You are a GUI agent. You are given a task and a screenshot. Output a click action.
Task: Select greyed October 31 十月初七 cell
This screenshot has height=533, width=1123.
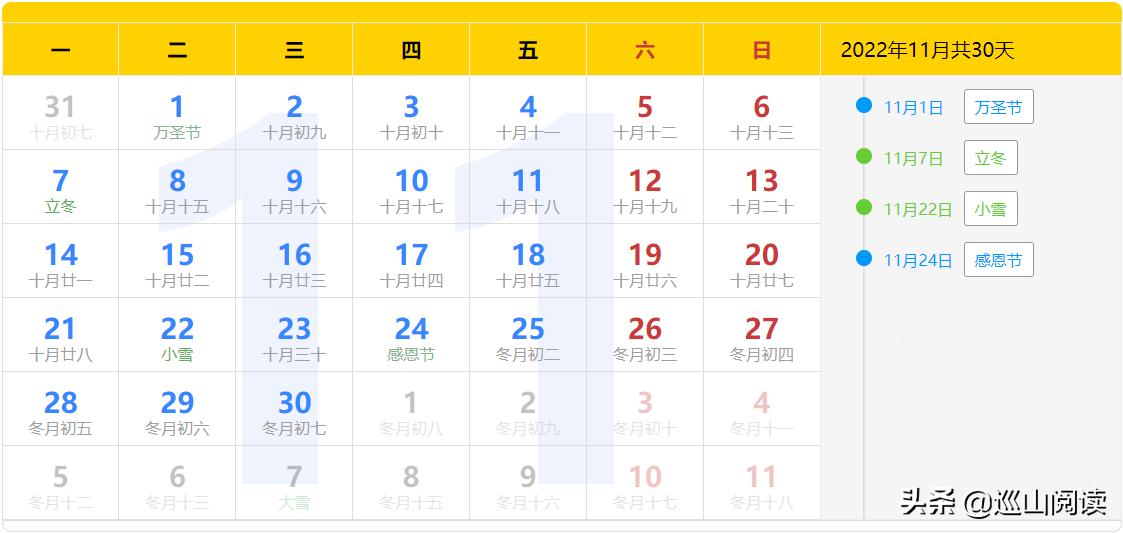click(60, 112)
